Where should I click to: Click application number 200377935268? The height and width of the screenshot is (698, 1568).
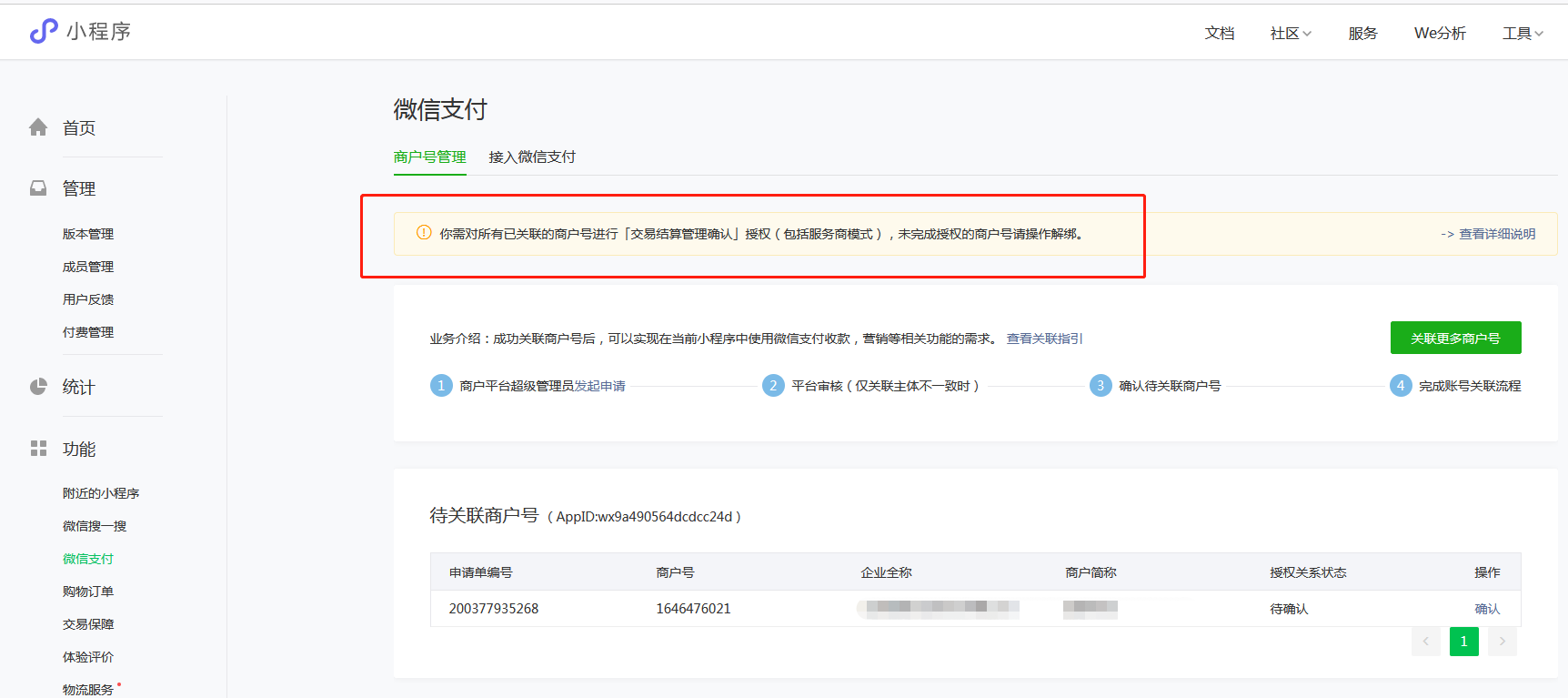point(494,609)
